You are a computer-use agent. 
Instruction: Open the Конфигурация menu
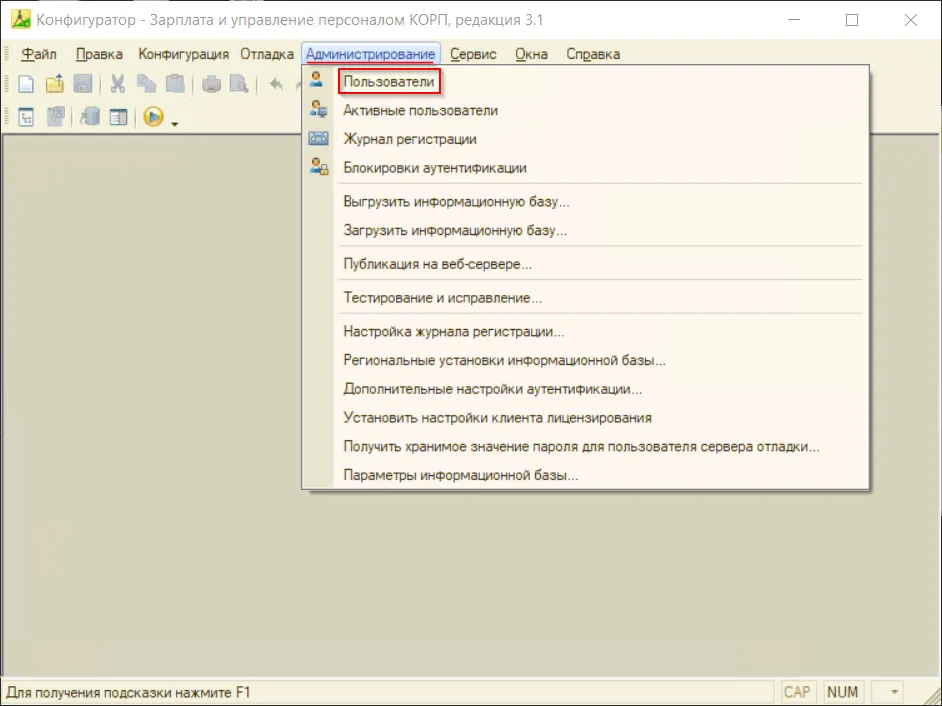(183, 54)
